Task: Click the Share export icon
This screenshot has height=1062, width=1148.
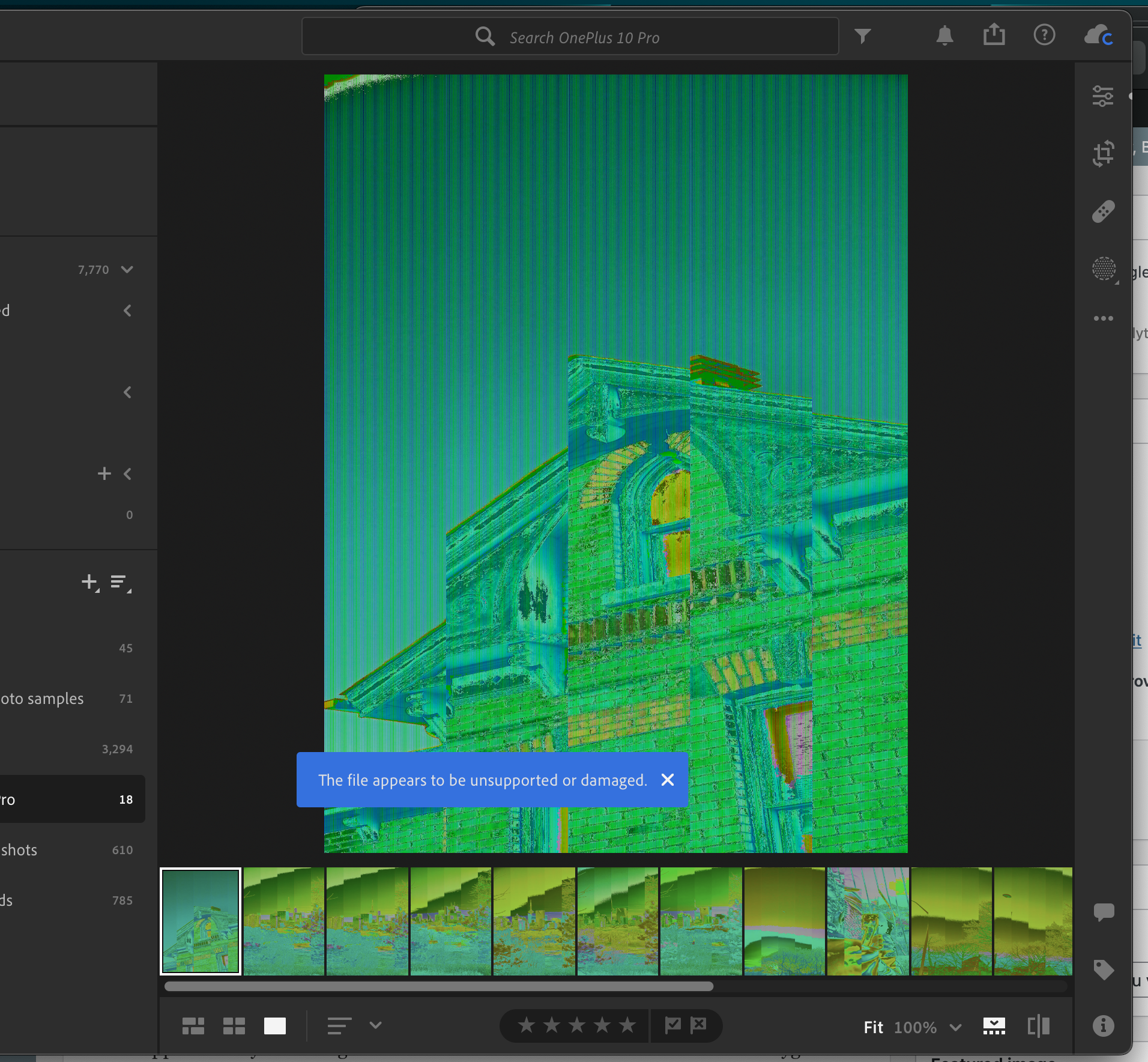Action: [x=994, y=35]
